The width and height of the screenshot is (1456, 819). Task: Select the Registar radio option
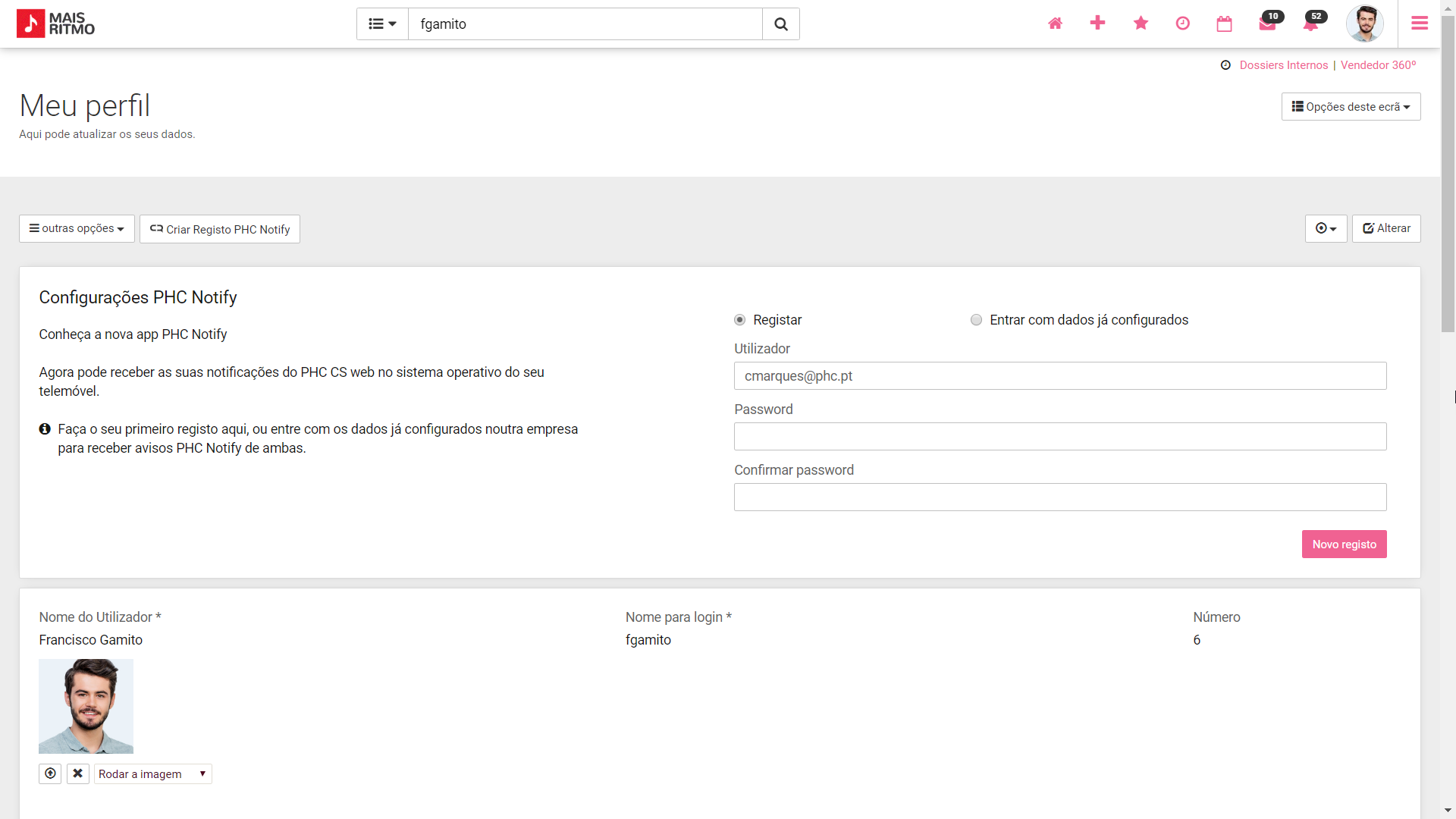(740, 320)
